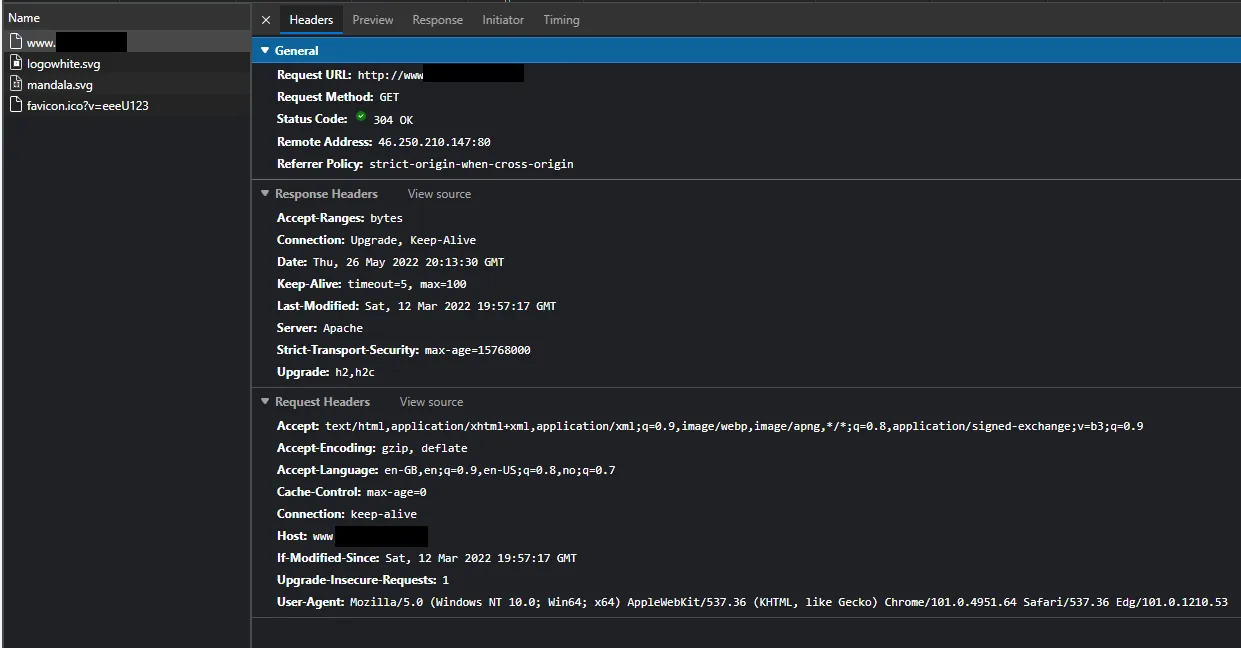Click Accept-Encoding gzip, deflate value
Viewport: 1241px width, 648px height.
pyautogui.click(x=424, y=448)
